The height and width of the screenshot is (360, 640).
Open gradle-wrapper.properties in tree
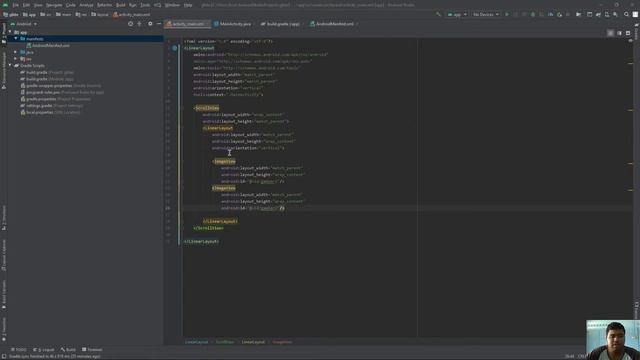[x=60, y=86]
